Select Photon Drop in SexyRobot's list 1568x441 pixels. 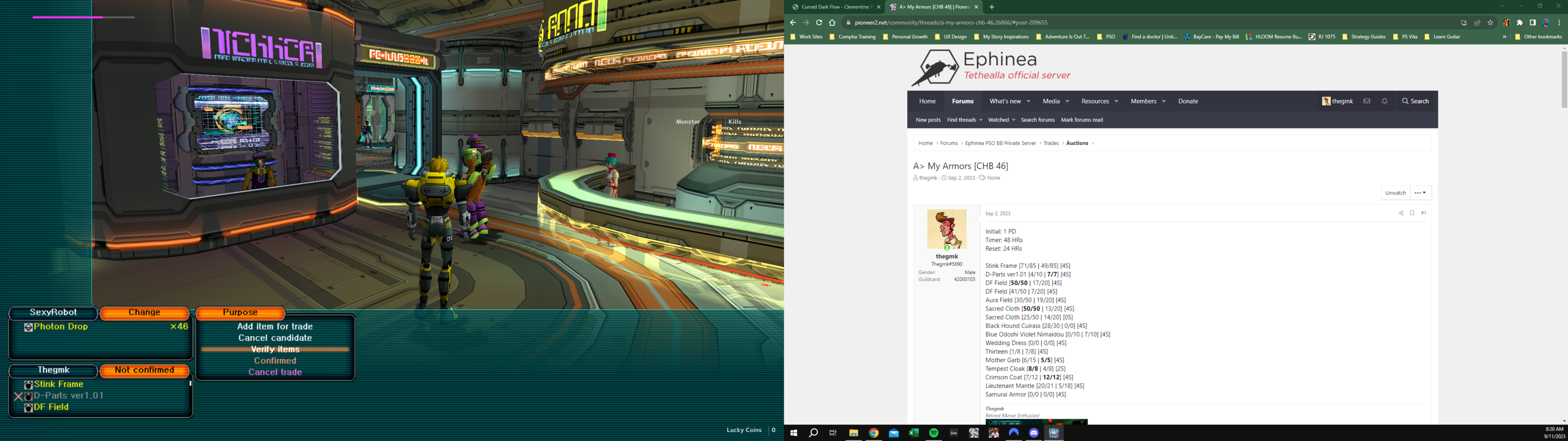coord(56,327)
